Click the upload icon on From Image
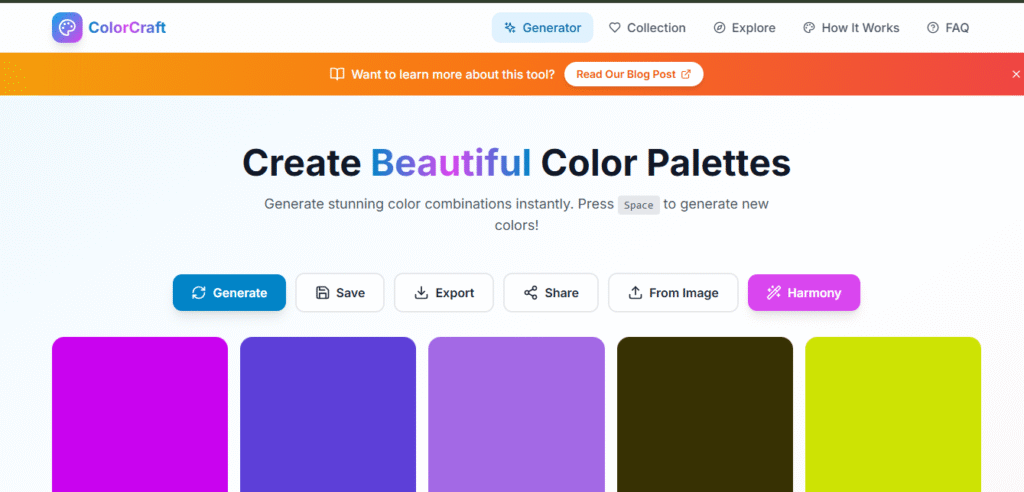1024x492 pixels. coord(635,293)
